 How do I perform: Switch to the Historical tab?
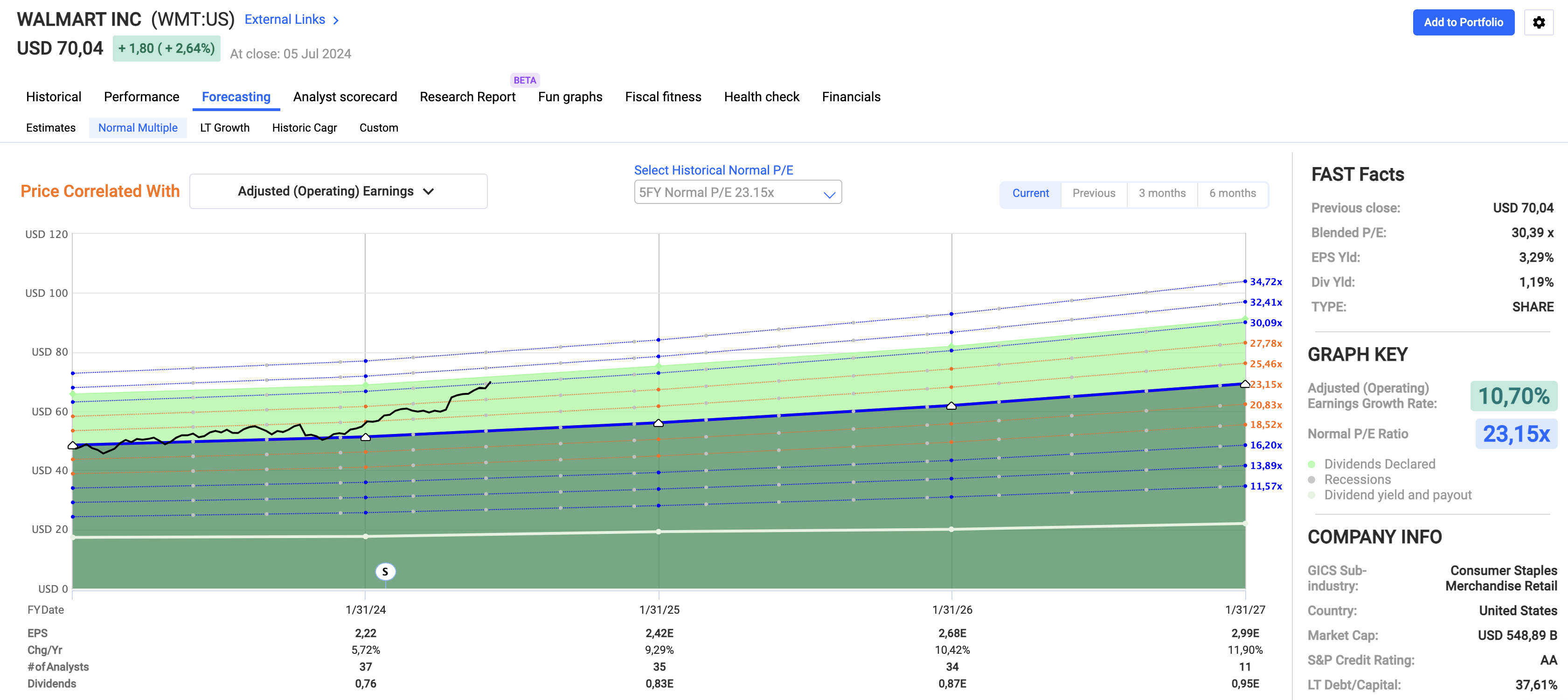click(x=54, y=97)
